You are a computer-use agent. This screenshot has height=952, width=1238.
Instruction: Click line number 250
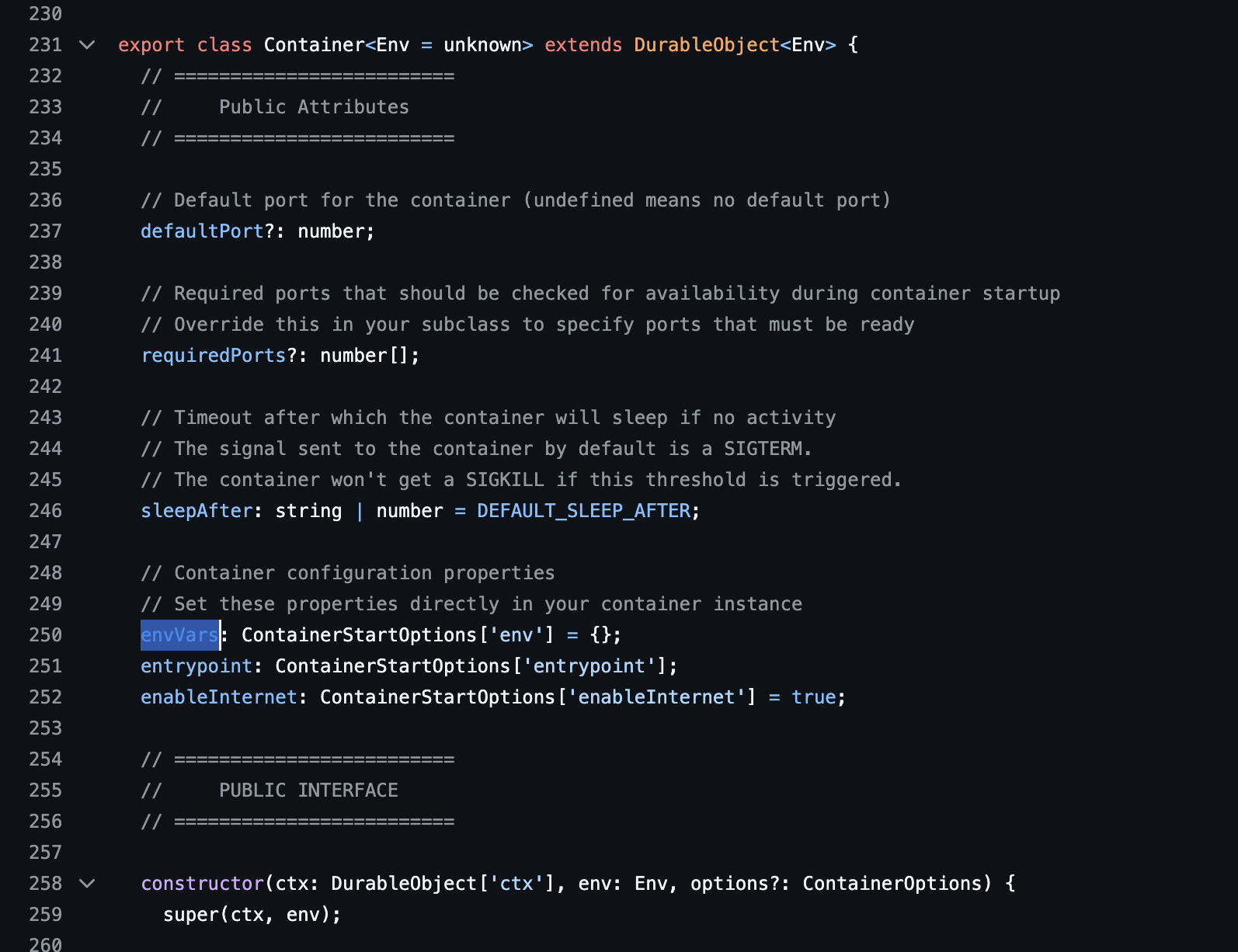pyautogui.click(x=45, y=635)
